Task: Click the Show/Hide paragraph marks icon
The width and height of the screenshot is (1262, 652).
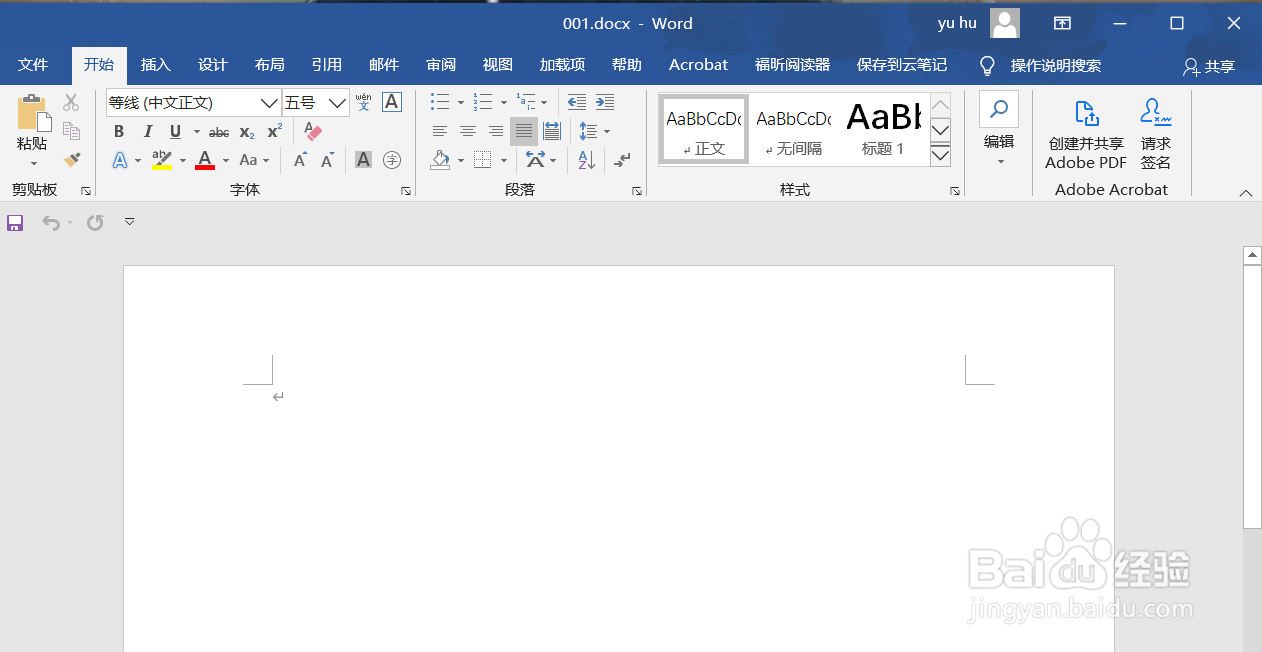Action: click(x=620, y=160)
